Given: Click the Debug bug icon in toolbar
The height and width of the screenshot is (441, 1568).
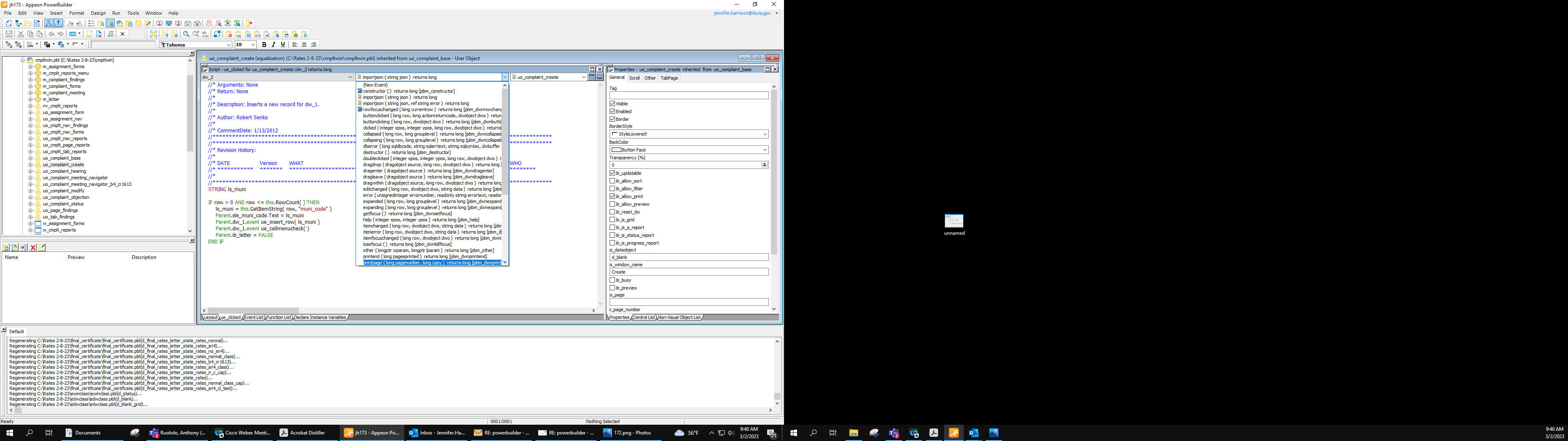Looking at the screenshot, I should [x=209, y=23].
